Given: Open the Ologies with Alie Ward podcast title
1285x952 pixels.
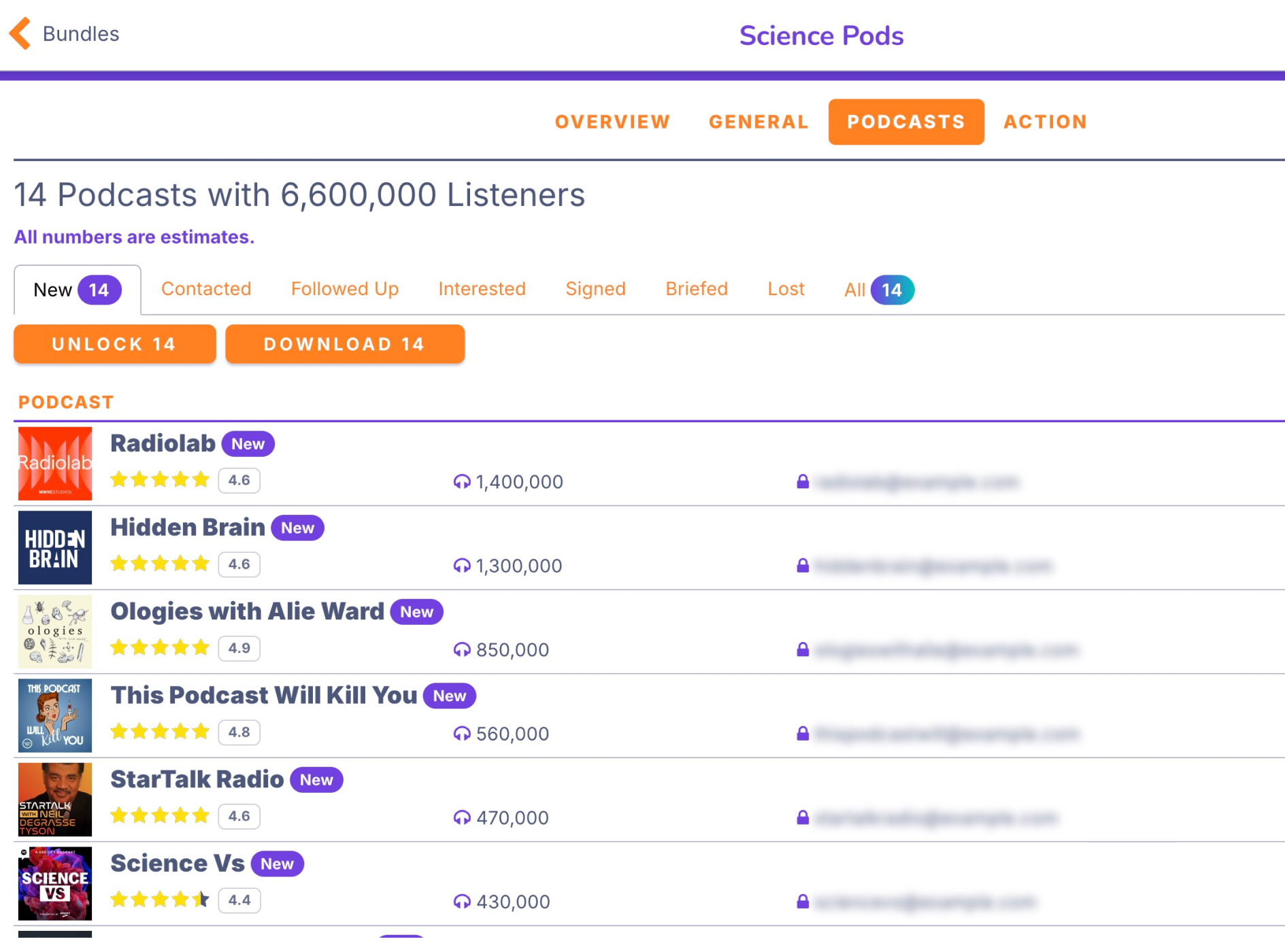Looking at the screenshot, I should click(x=247, y=611).
